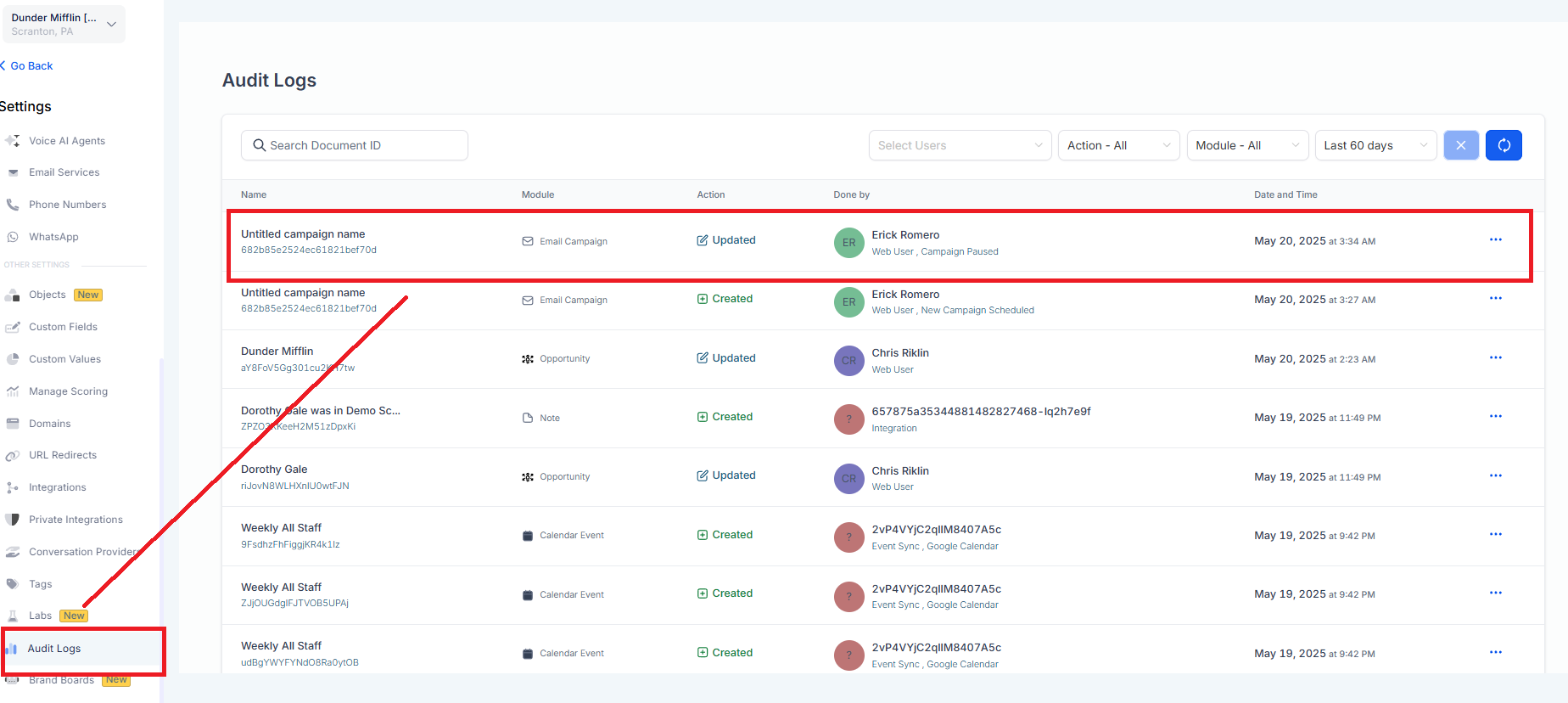Click the Phone Numbers handset icon
This screenshot has width=1568, height=703.
13,205
